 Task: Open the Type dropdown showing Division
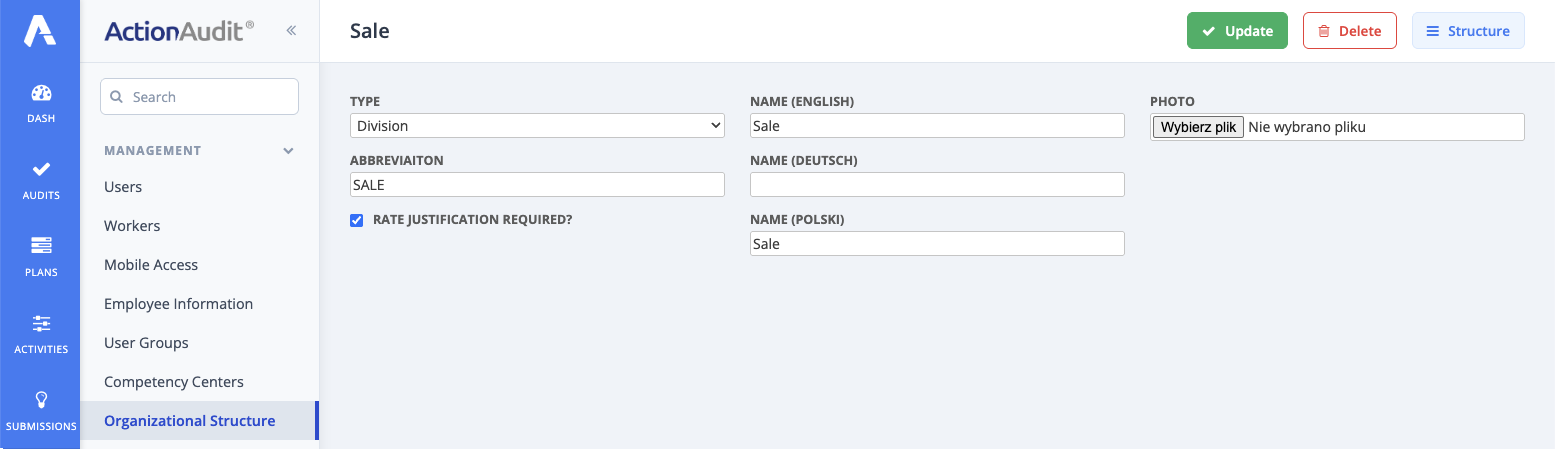[x=537, y=126]
